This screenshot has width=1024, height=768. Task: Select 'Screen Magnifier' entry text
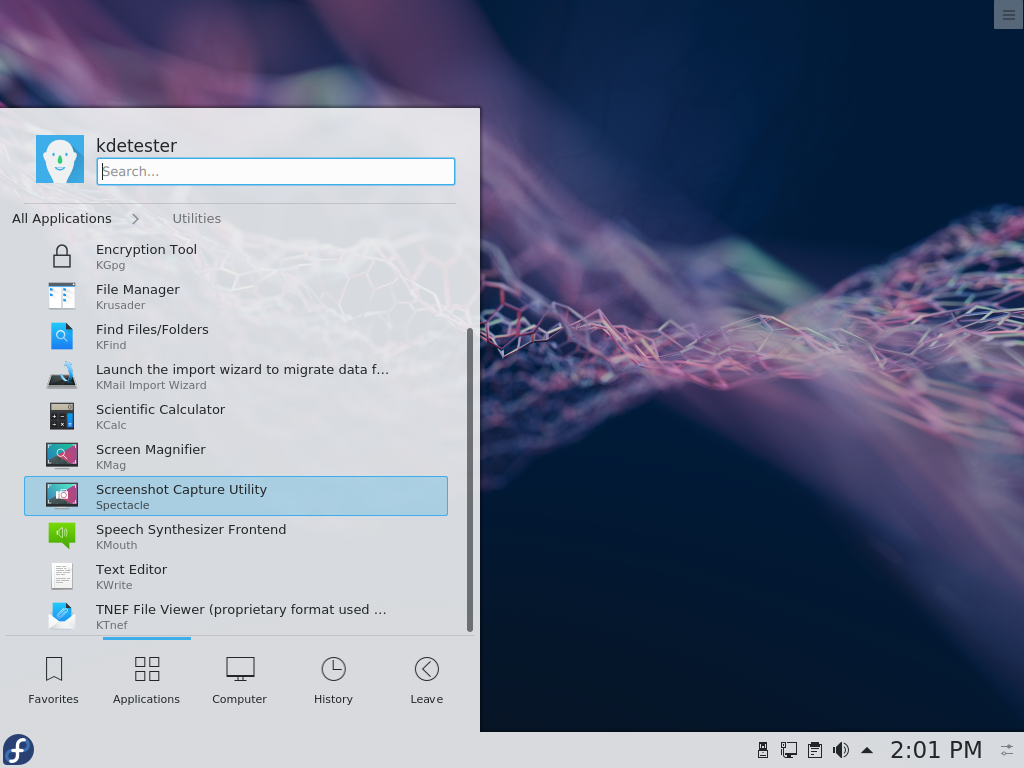pyautogui.click(x=151, y=449)
